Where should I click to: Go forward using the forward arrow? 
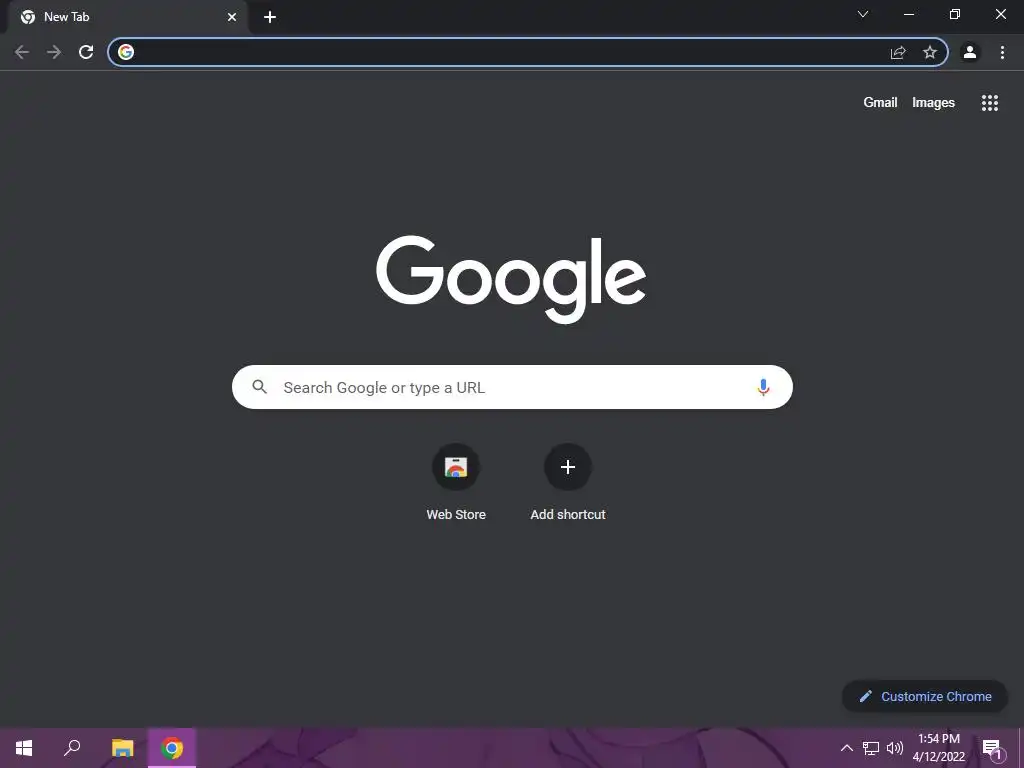[54, 52]
